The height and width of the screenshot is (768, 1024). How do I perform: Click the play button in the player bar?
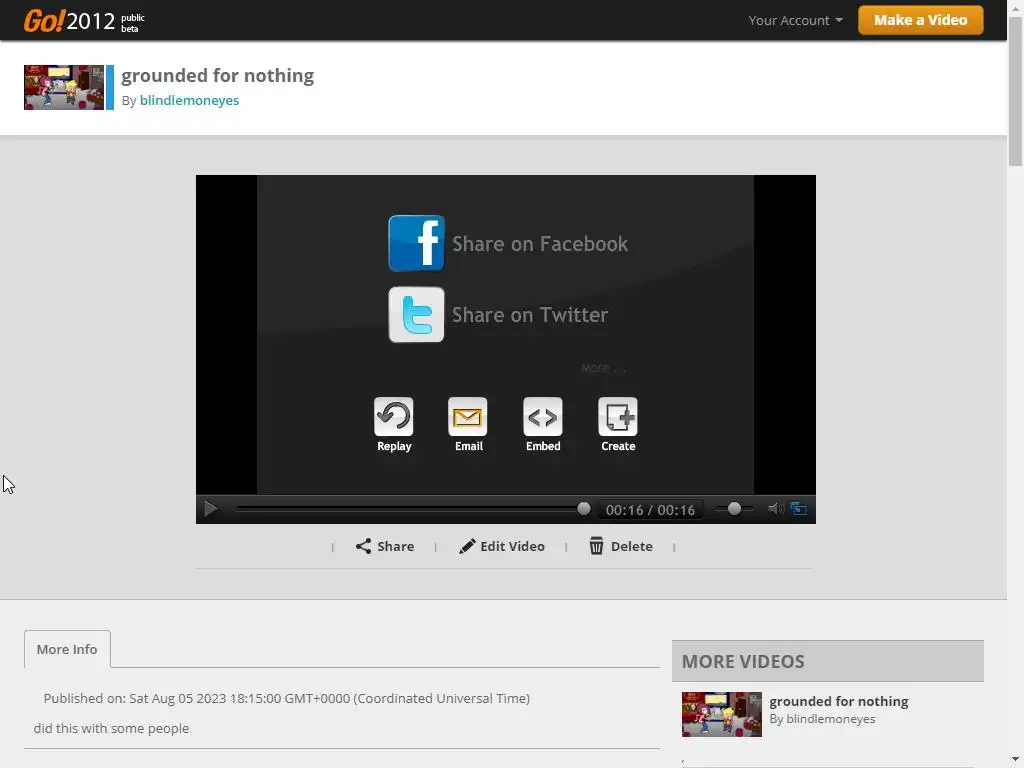click(210, 509)
